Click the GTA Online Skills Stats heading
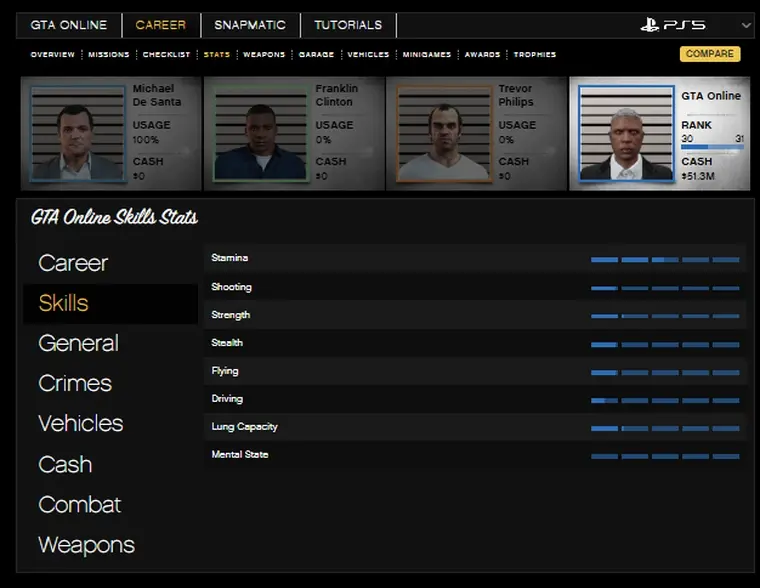 (114, 217)
